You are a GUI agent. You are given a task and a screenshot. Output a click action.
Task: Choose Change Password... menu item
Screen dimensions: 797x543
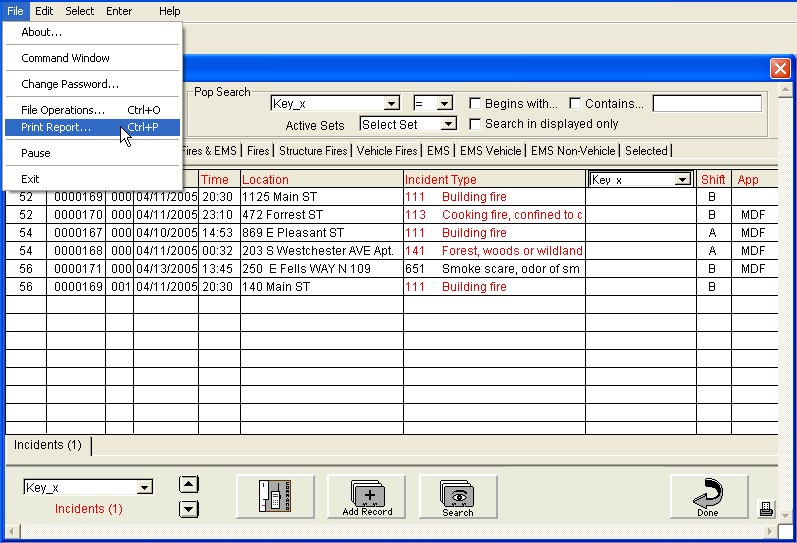click(93, 84)
